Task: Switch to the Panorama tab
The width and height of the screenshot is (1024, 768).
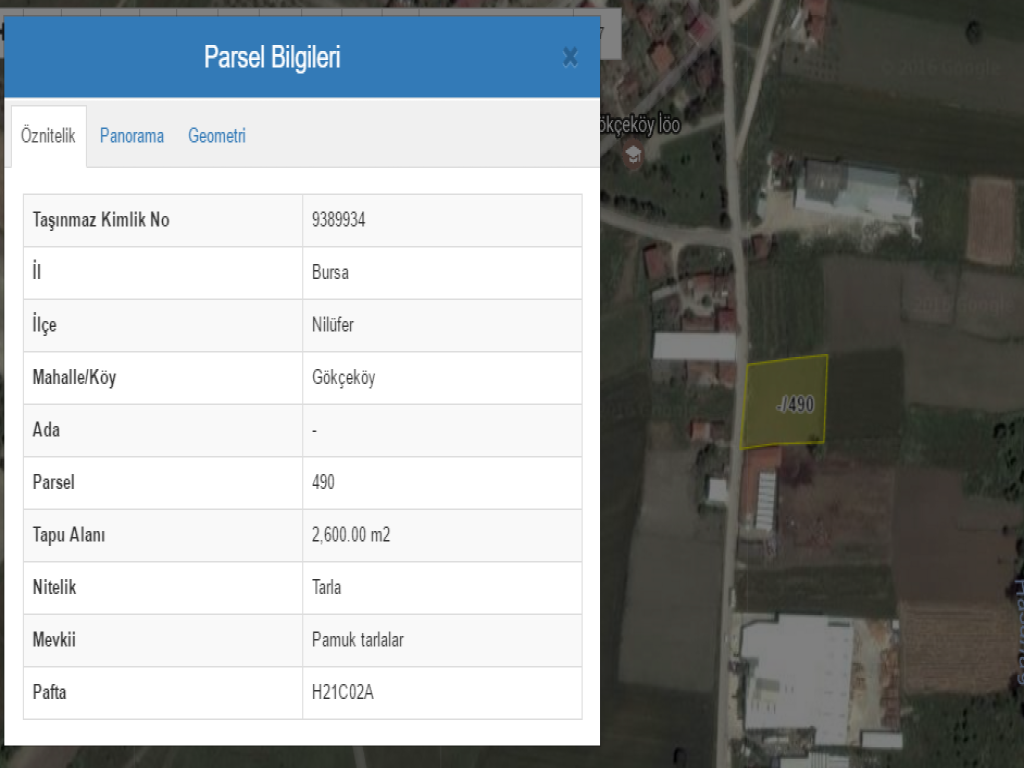Action: 132,136
